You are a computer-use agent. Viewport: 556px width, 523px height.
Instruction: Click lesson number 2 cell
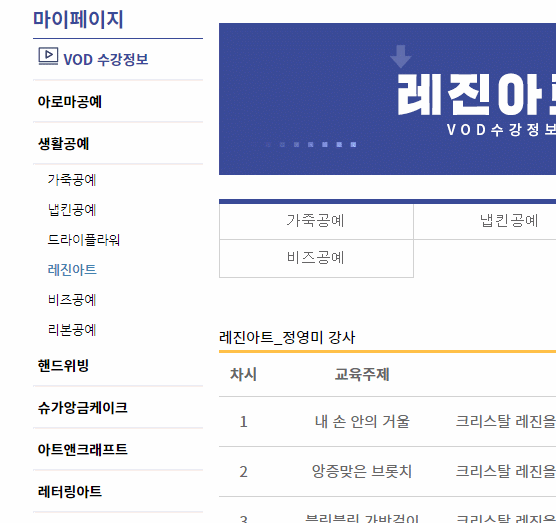click(x=243, y=472)
